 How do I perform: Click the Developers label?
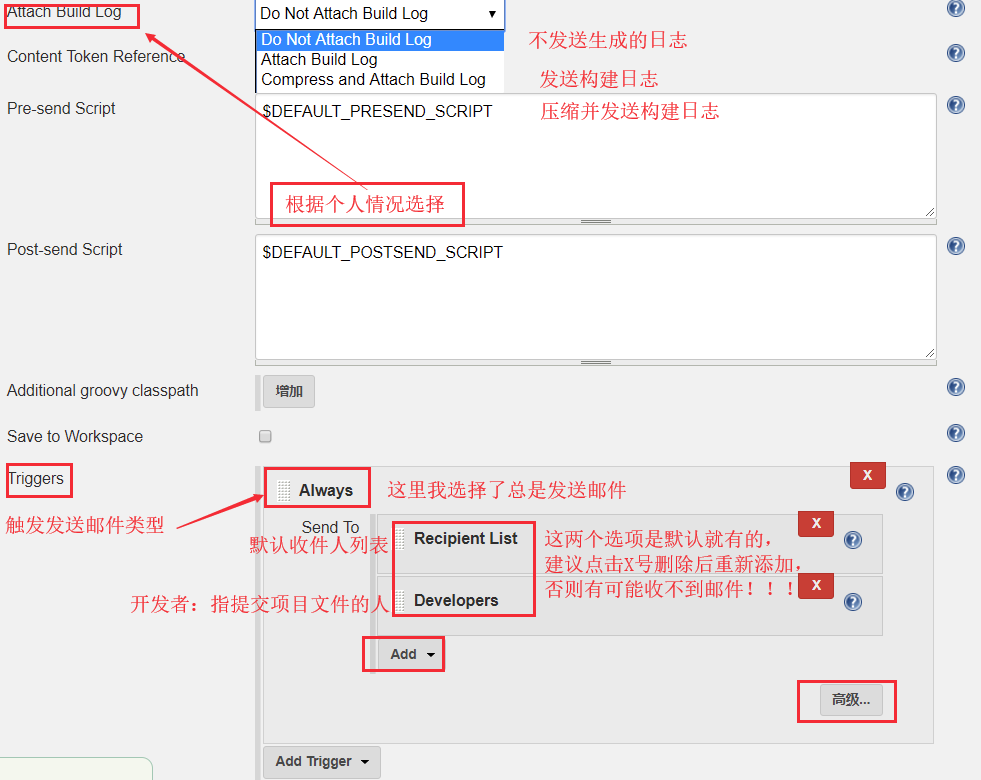(456, 600)
